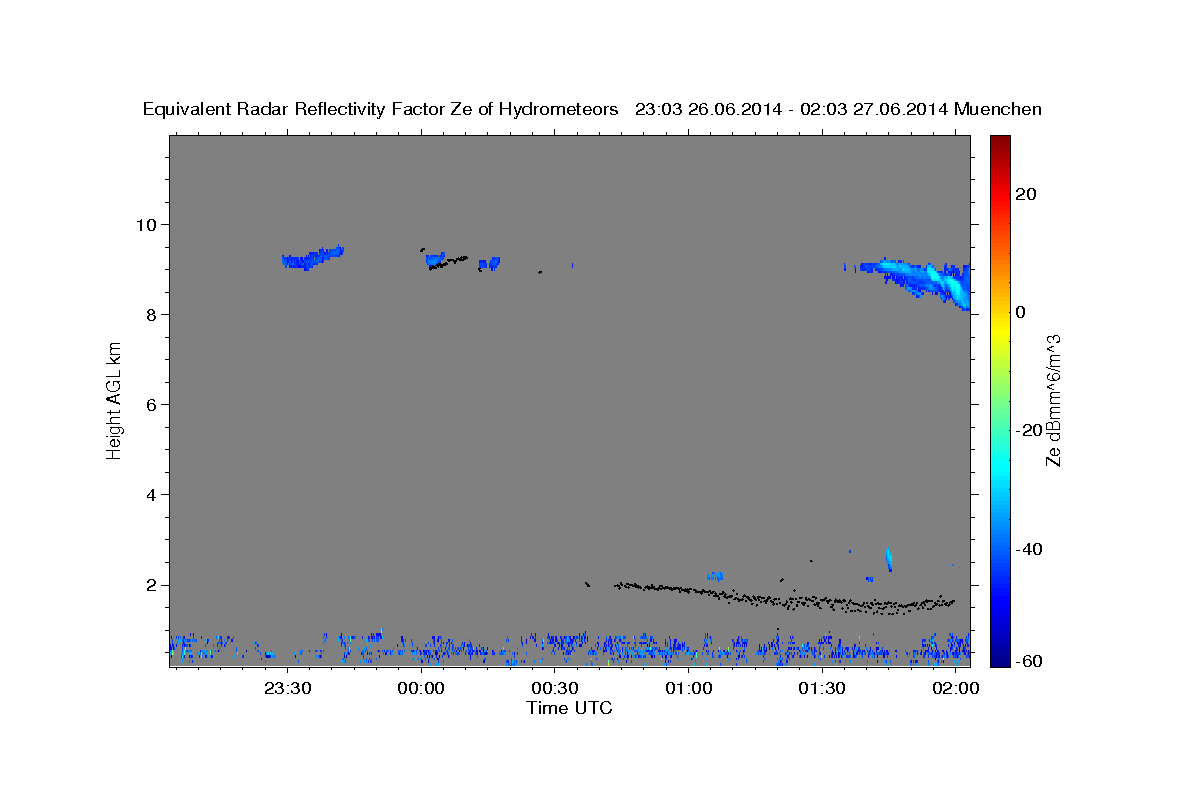Click the 01:00 time tick label
1200x800 pixels.
688,689
